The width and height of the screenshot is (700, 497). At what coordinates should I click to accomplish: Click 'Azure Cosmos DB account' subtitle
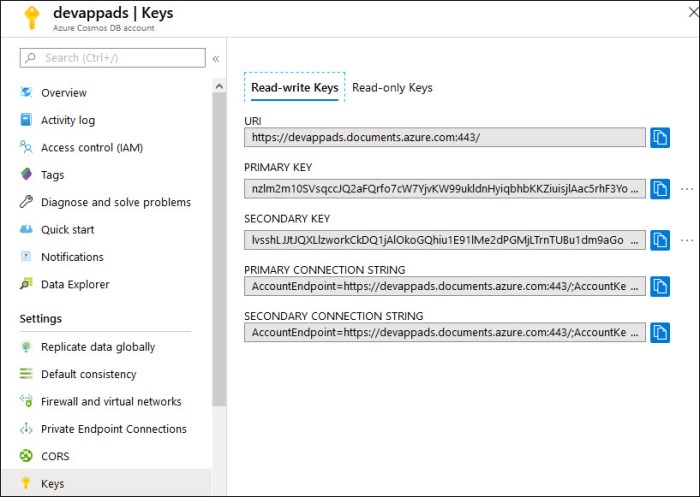click(x=104, y=28)
